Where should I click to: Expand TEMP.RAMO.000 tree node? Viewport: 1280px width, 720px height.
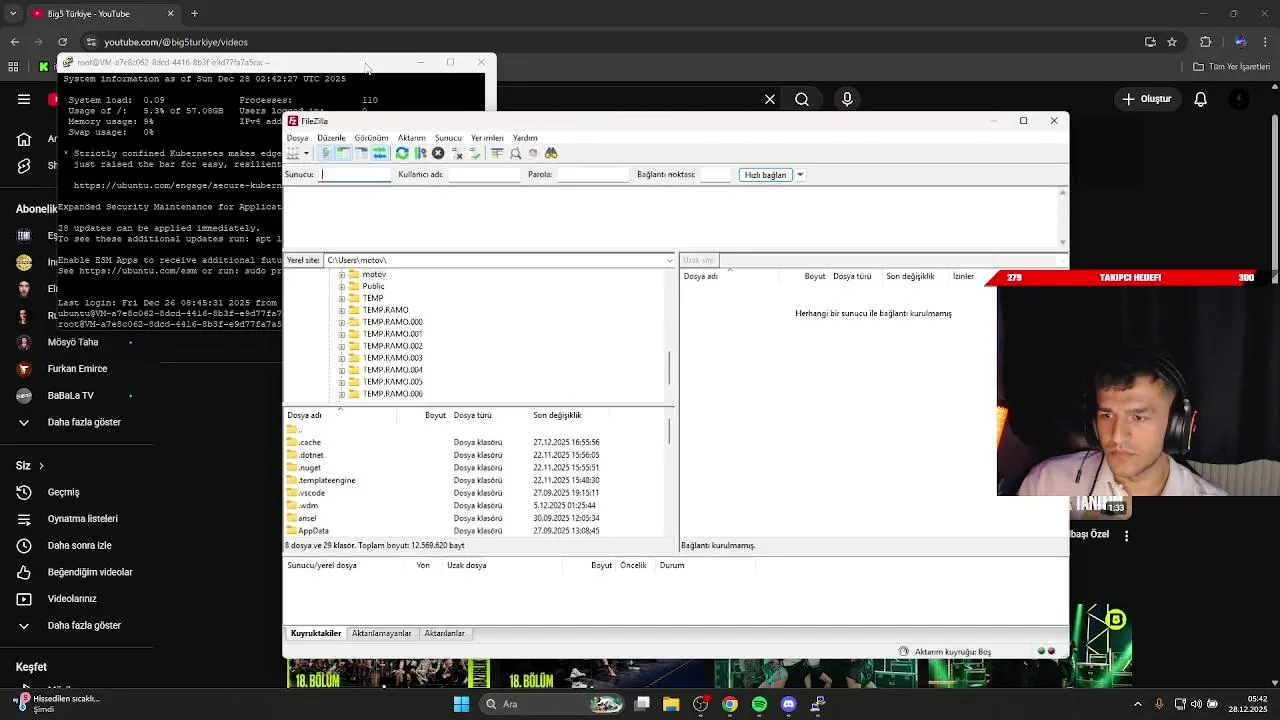coord(342,322)
